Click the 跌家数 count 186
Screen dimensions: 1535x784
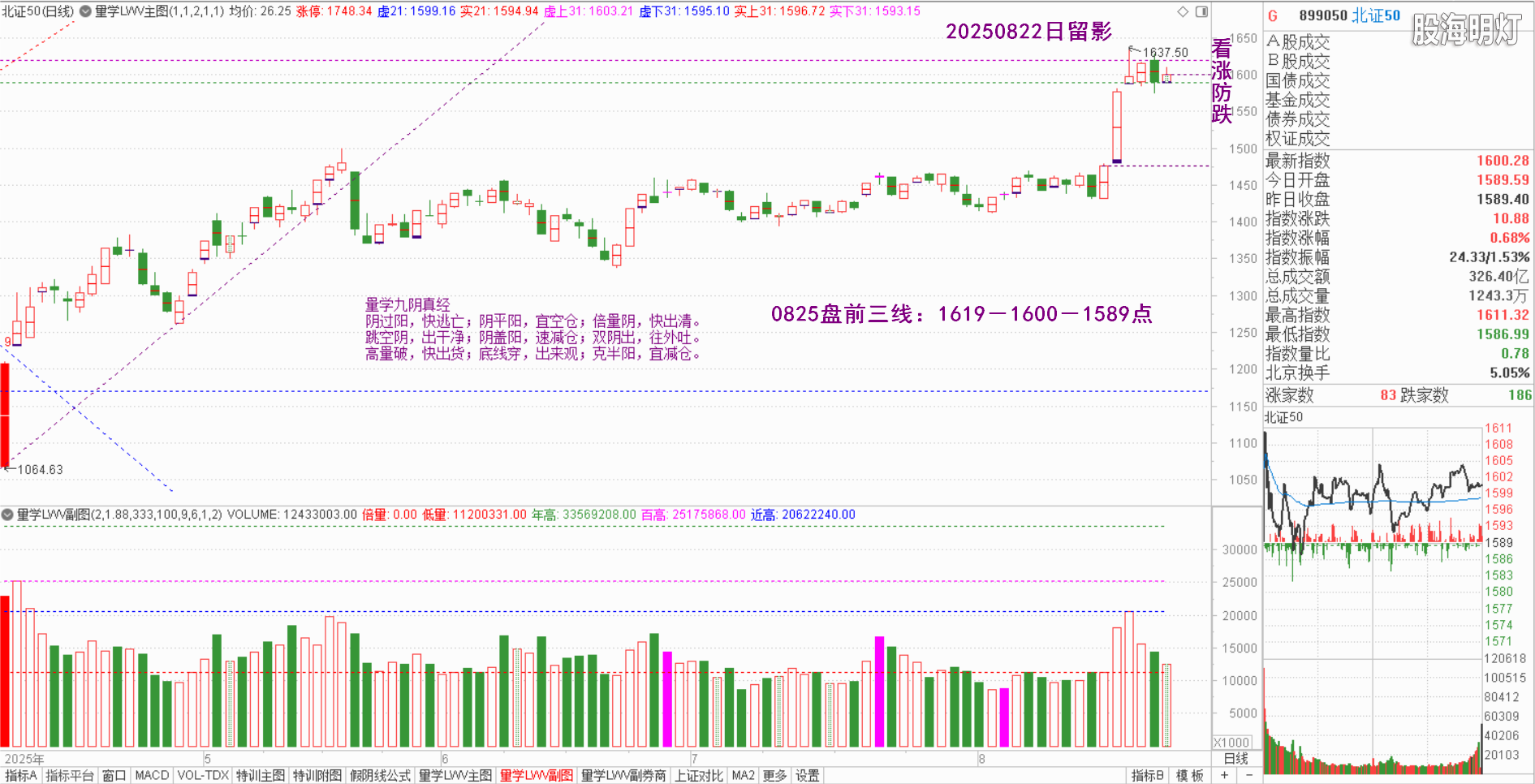click(1520, 395)
